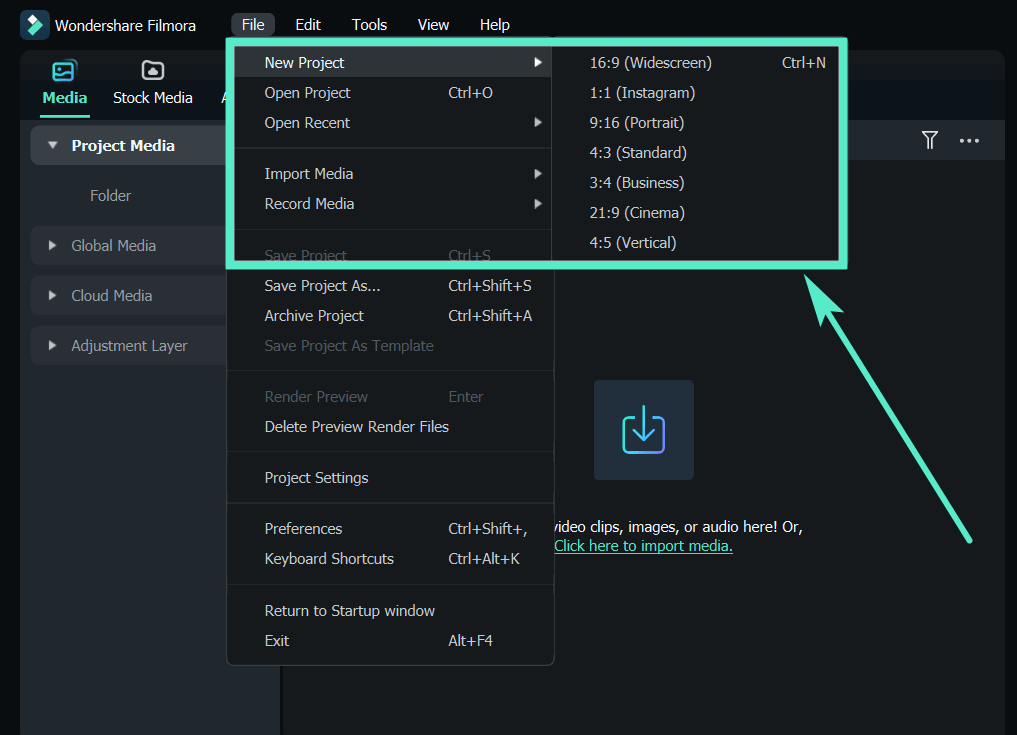
Task: Choose Exit from File menu
Action: pos(390,640)
